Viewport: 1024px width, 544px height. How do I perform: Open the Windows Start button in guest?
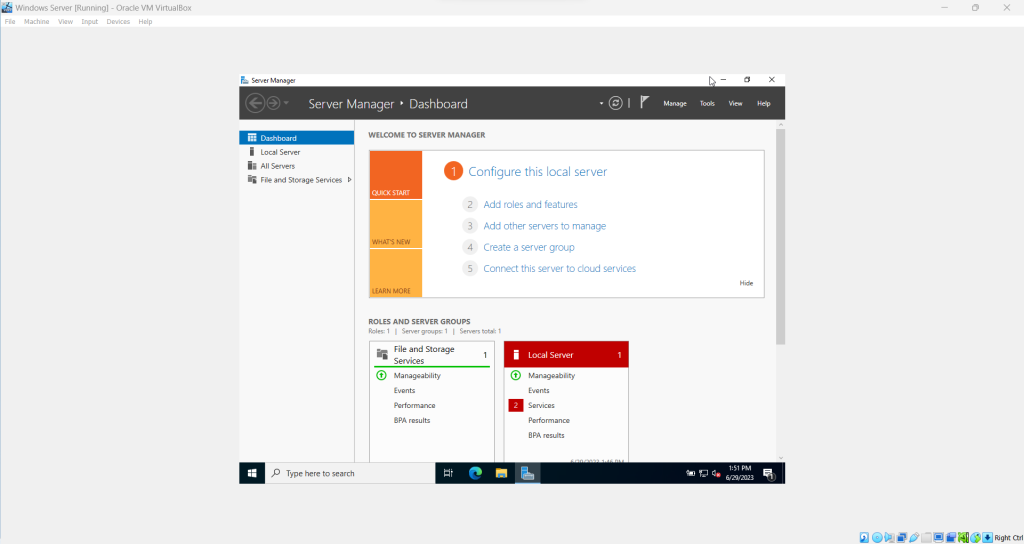coord(252,473)
